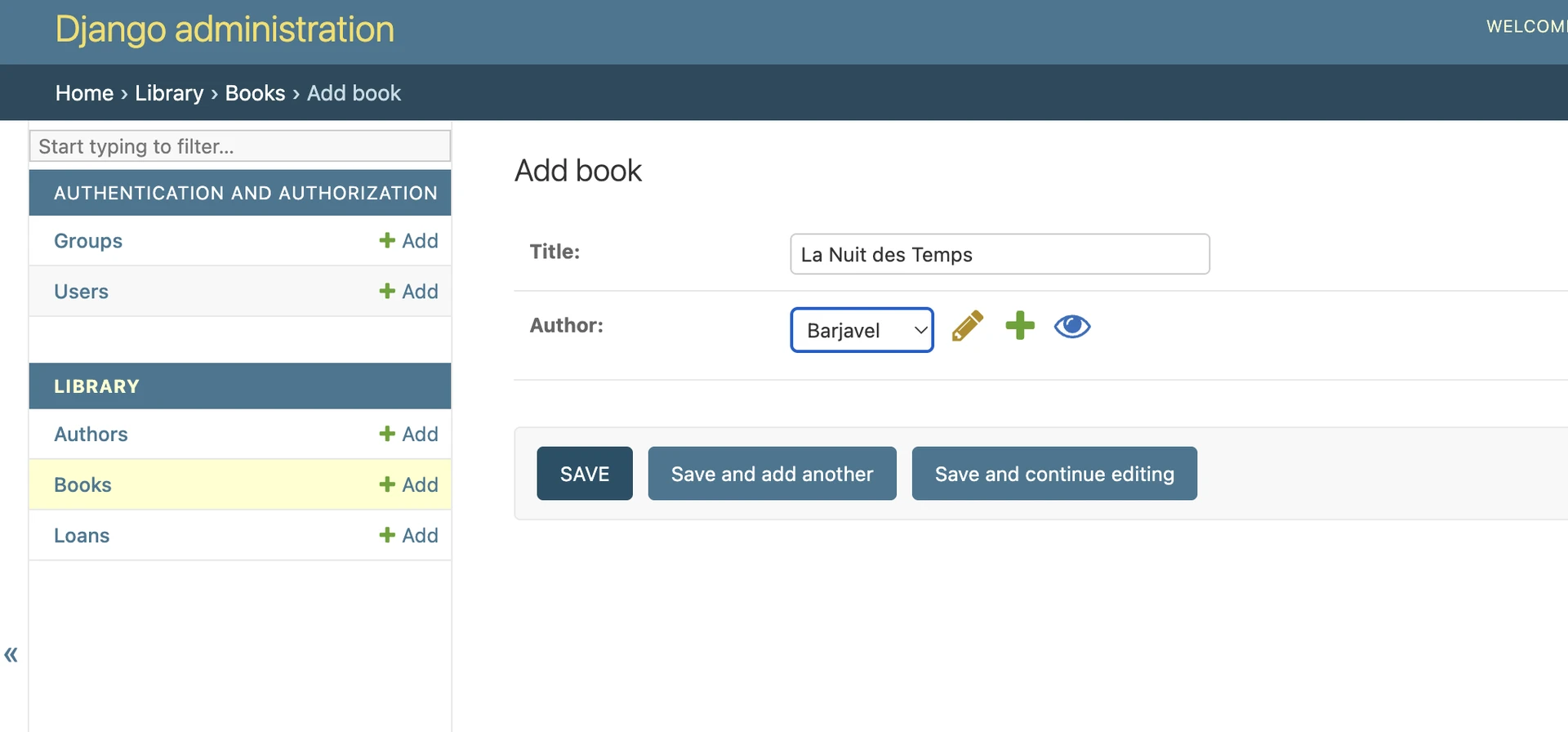Click Save and add another
The width and height of the screenshot is (1568, 732).
pyautogui.click(x=772, y=474)
